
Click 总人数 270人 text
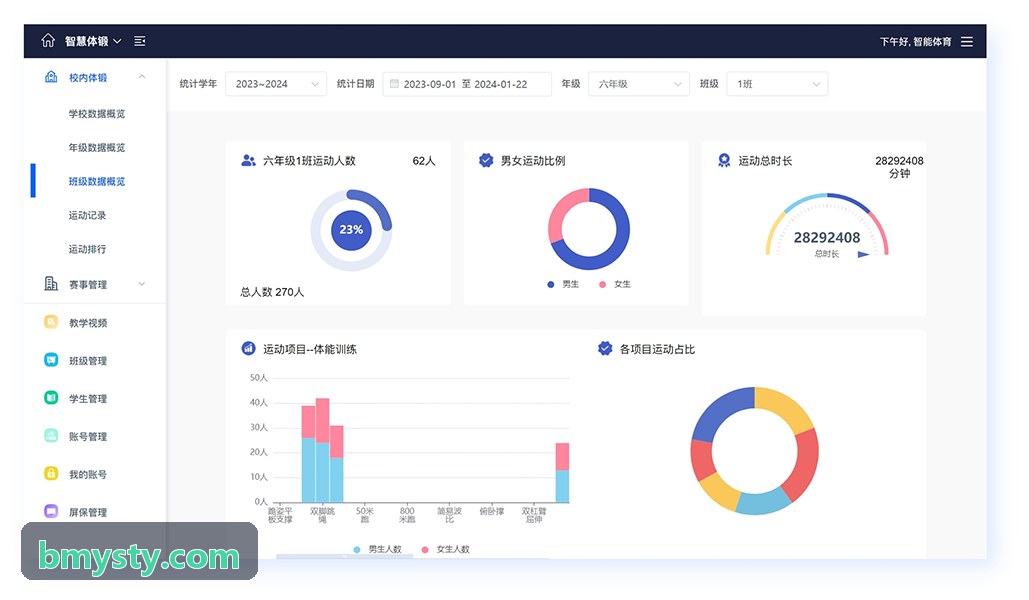coord(272,292)
